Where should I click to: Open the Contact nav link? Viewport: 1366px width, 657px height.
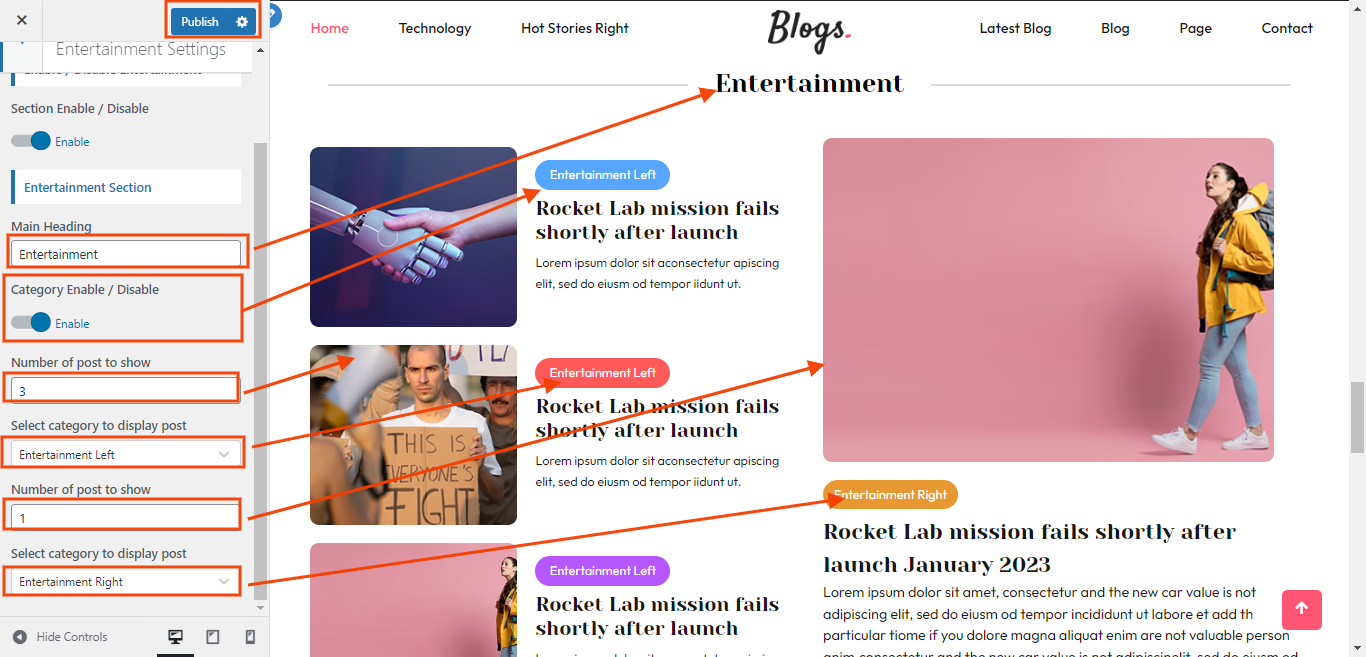pyautogui.click(x=1287, y=28)
